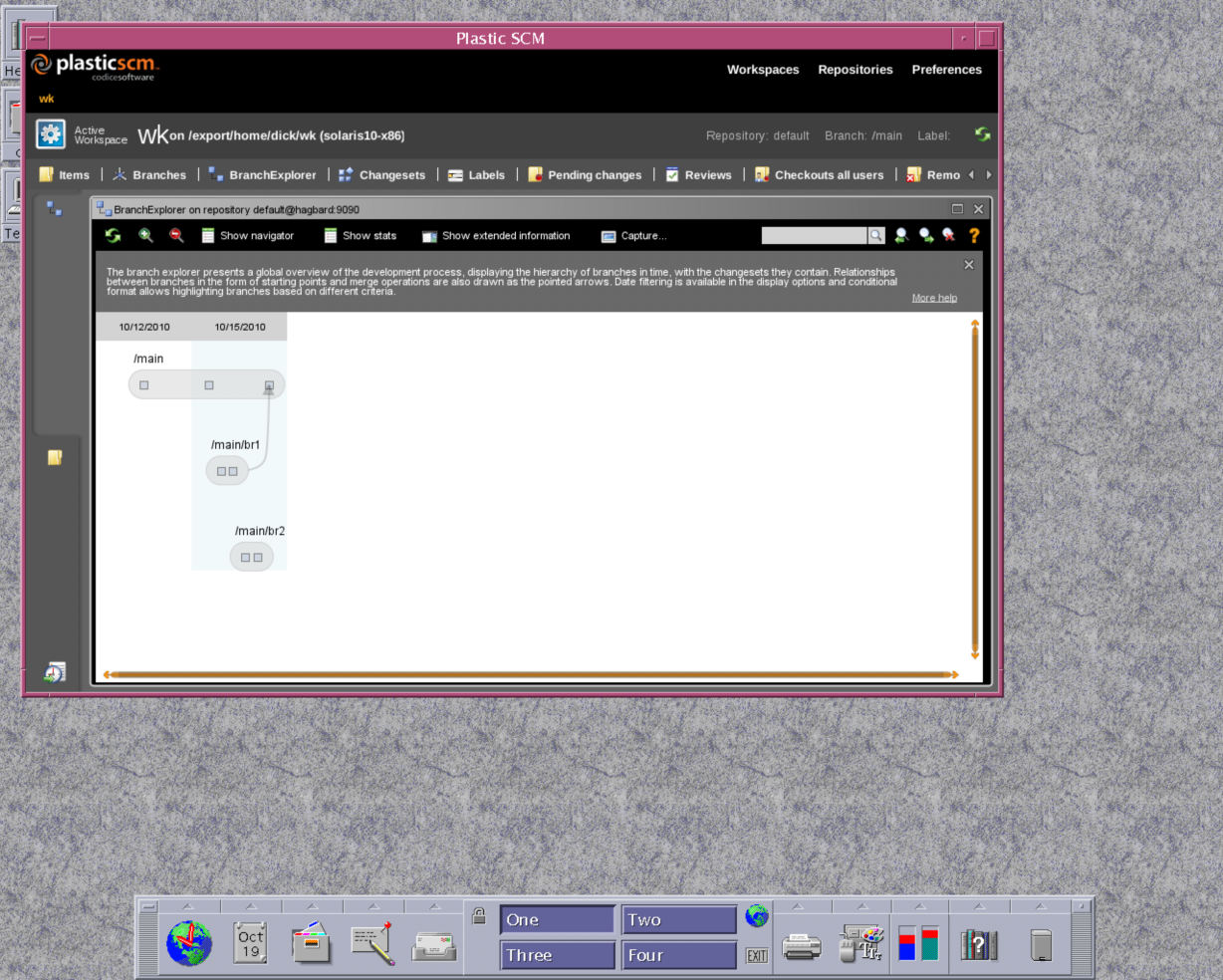
Task: Click the second green-arrow icon after the search button
Action: (x=926, y=235)
